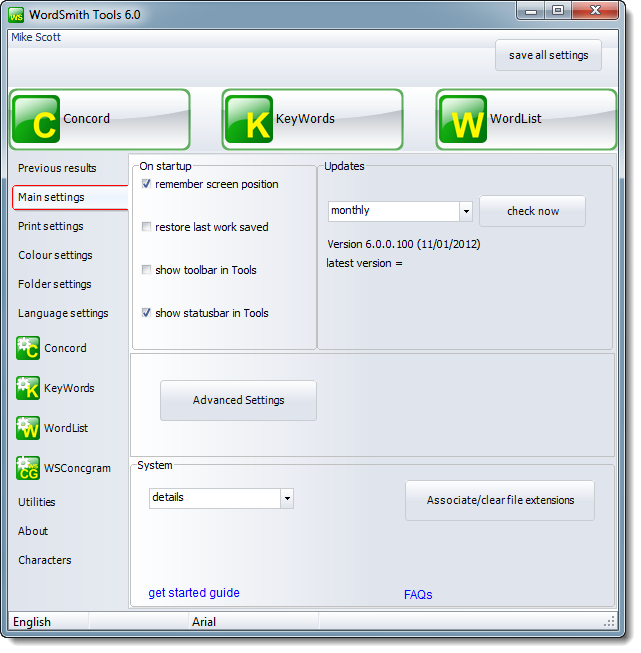Screen dimensions: 641x653
Task: Select WordList settings icon in sidebar
Action: click(x=28, y=428)
